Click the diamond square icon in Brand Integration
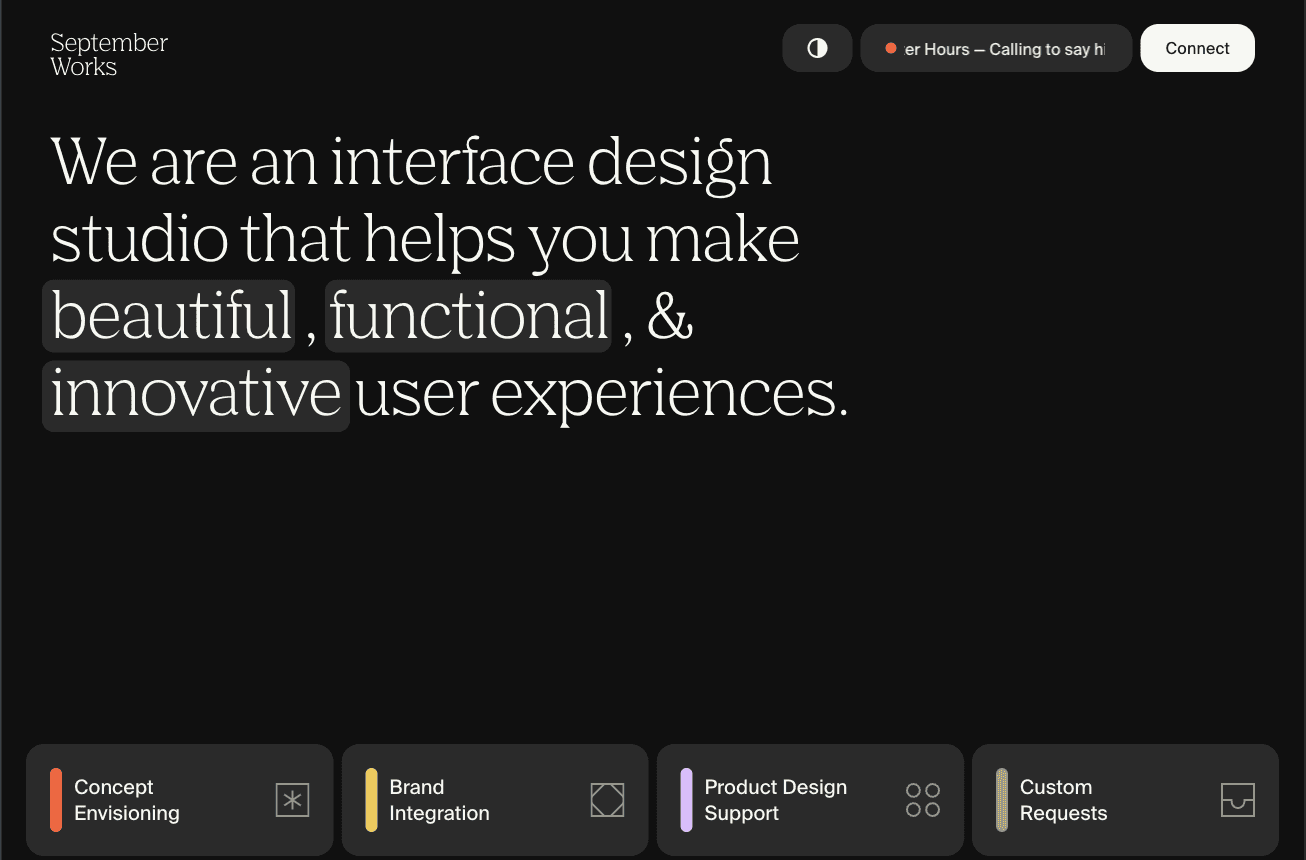Image resolution: width=1306 pixels, height=860 pixels. pyautogui.click(x=607, y=800)
